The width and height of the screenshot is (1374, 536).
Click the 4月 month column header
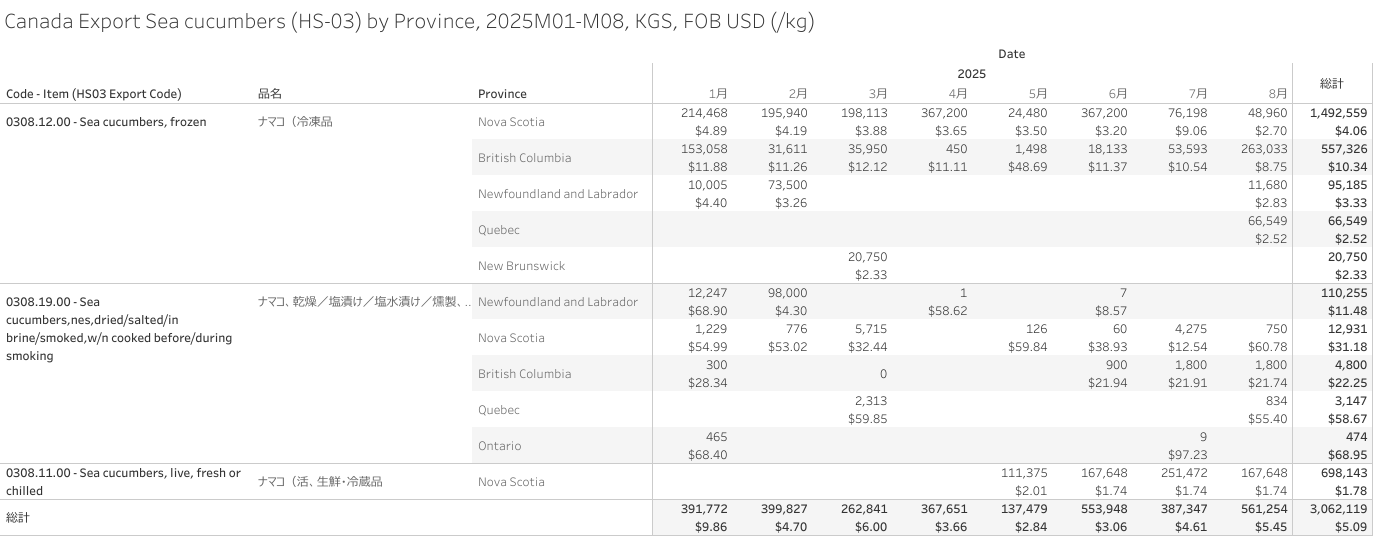tap(958, 93)
